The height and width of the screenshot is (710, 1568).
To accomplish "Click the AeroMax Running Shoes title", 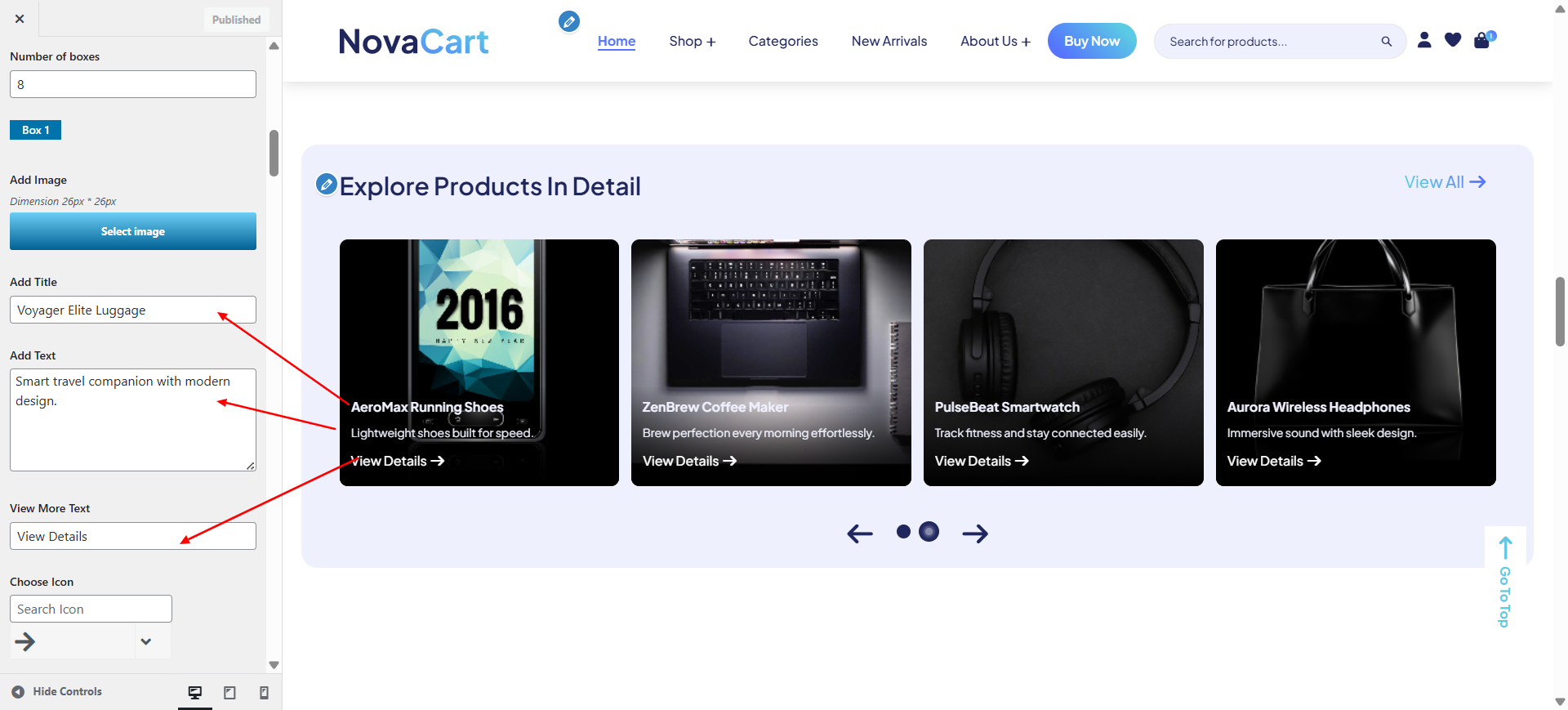I will coord(427,407).
